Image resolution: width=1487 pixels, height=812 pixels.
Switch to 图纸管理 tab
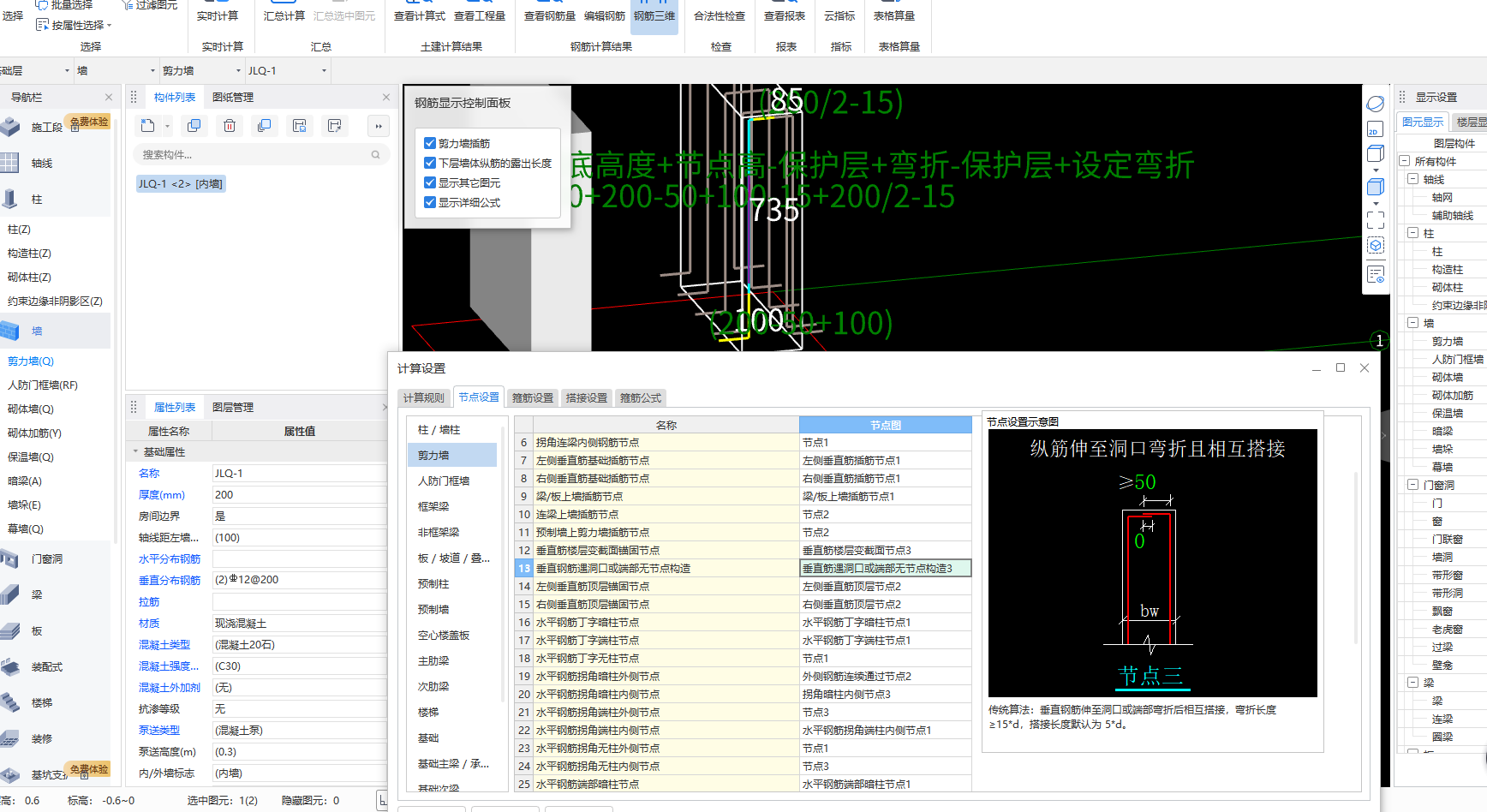pos(233,98)
